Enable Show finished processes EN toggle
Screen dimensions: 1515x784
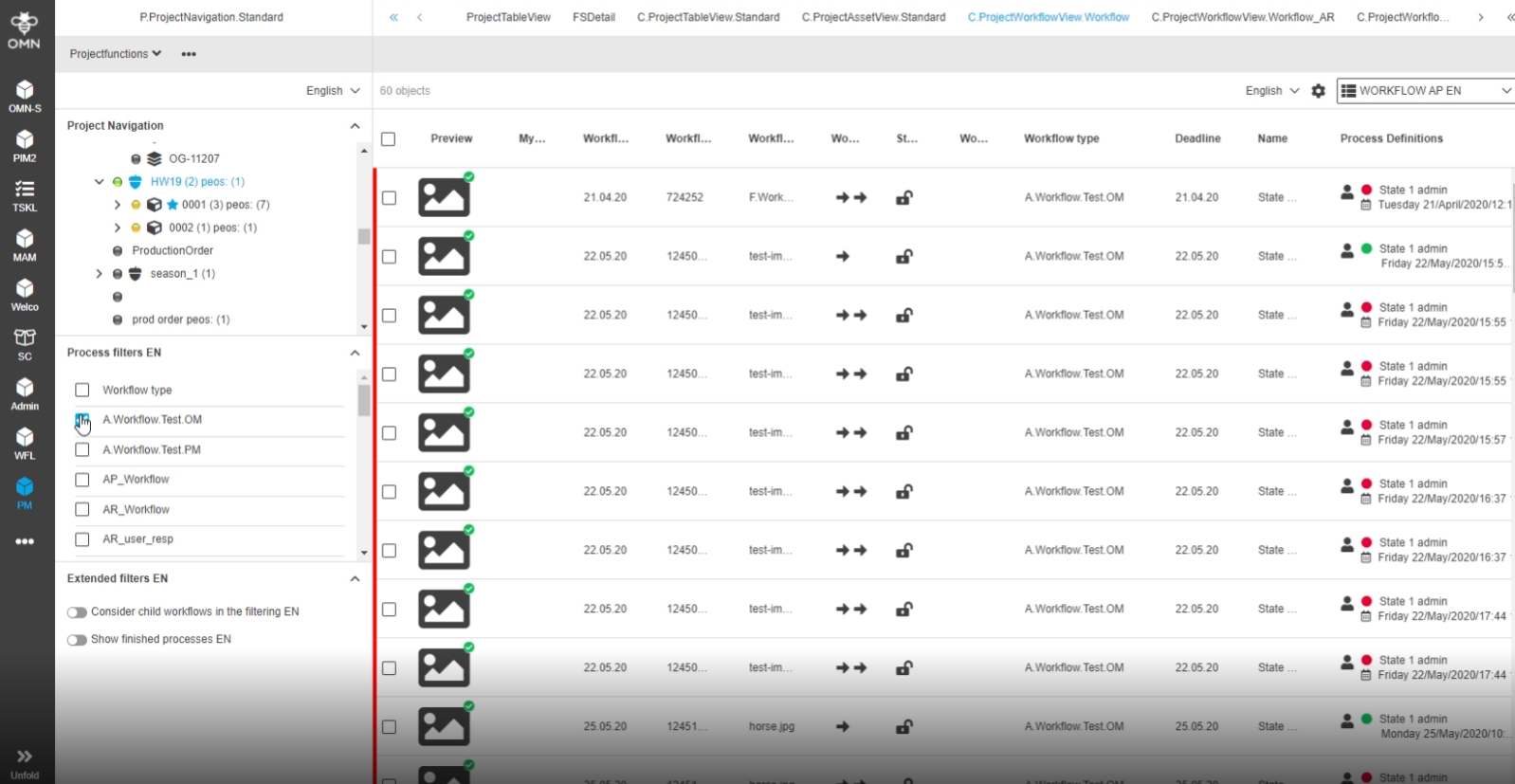pyautogui.click(x=77, y=640)
